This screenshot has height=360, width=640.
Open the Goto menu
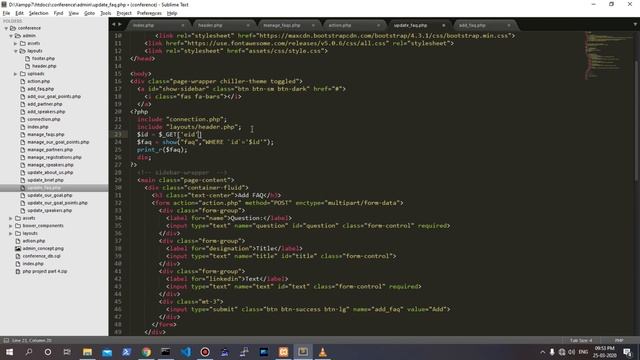[89, 13]
